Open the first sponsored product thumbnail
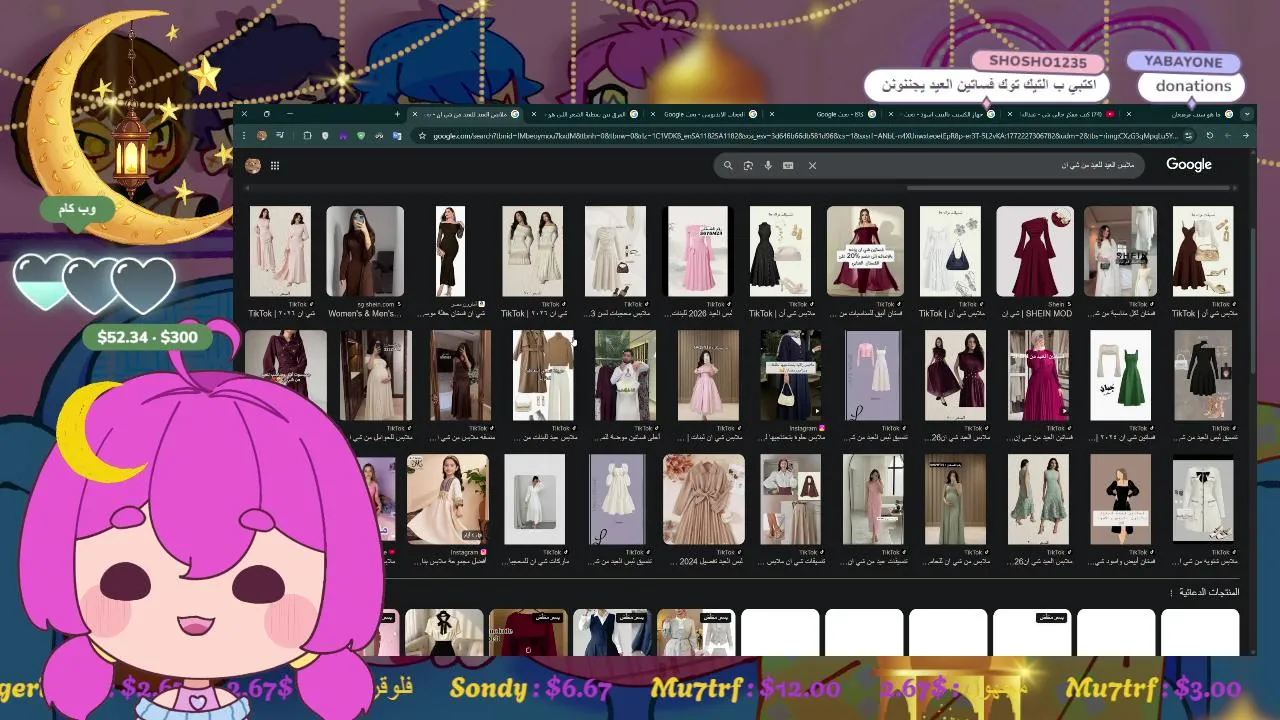The height and width of the screenshot is (720, 1280). pyautogui.click(x=1200, y=632)
